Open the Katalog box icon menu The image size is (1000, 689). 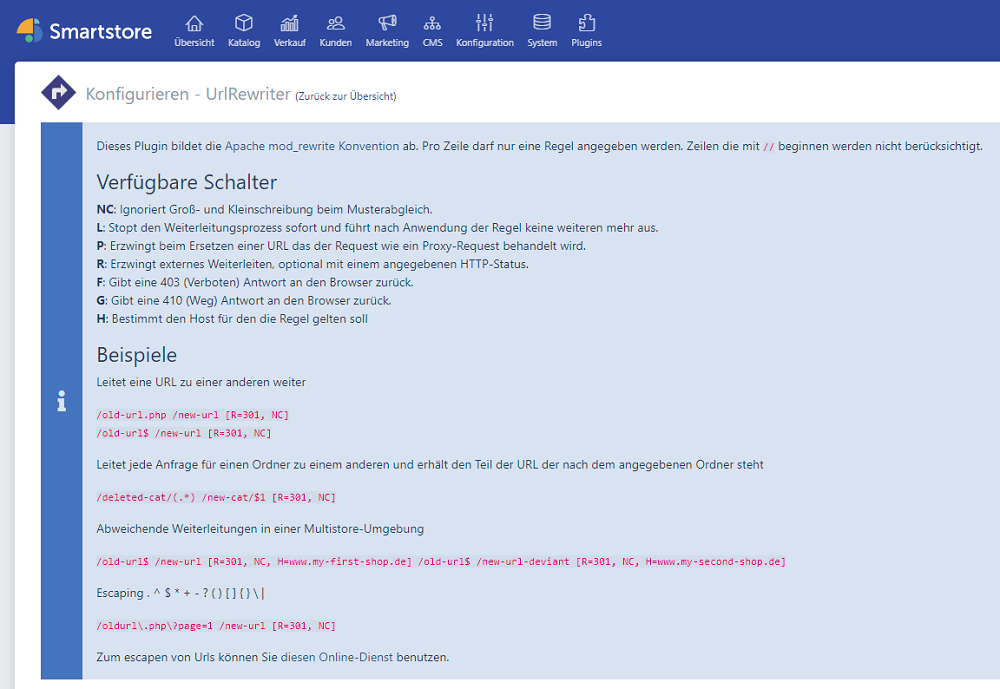click(244, 30)
